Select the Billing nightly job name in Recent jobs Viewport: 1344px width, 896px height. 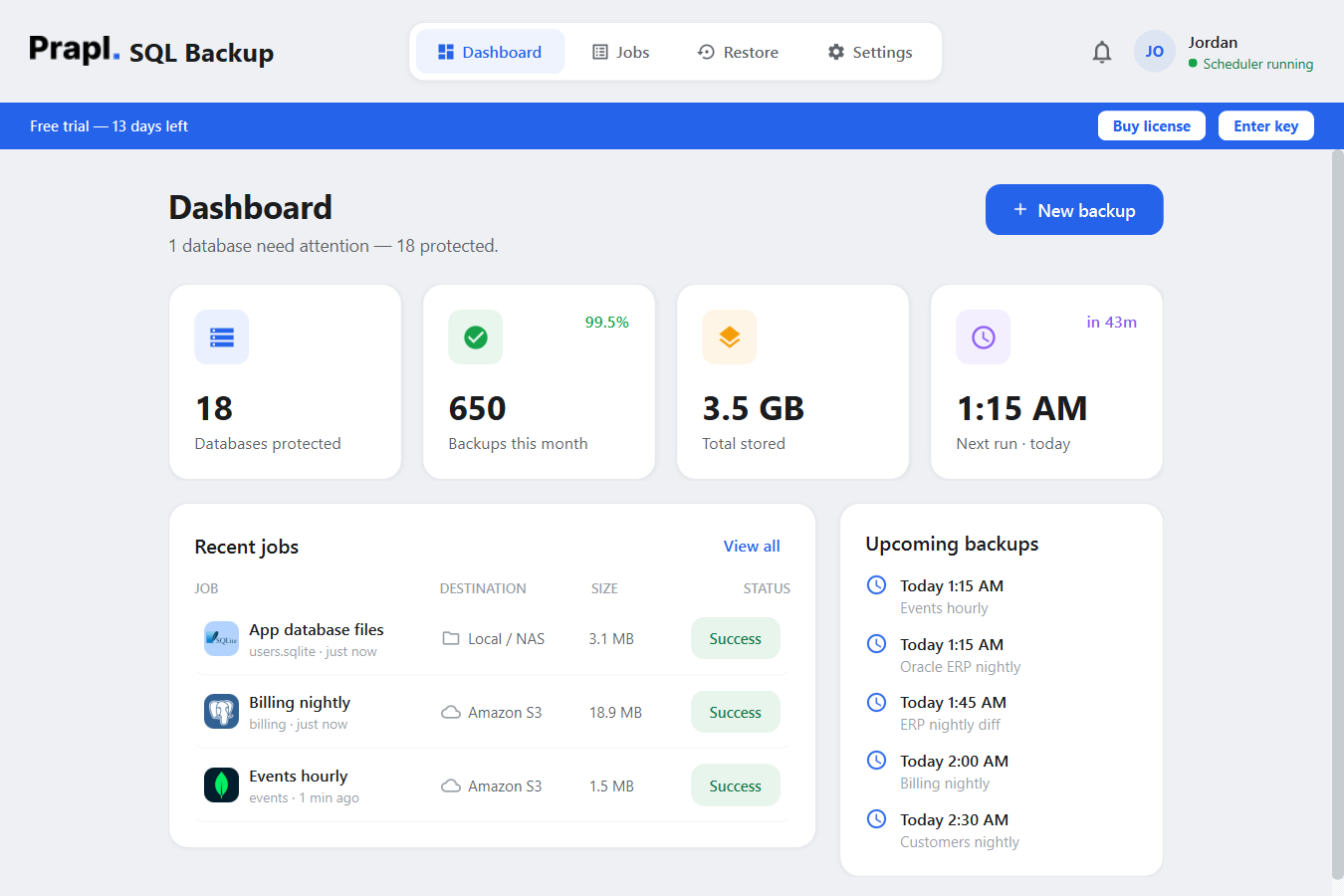point(300,703)
